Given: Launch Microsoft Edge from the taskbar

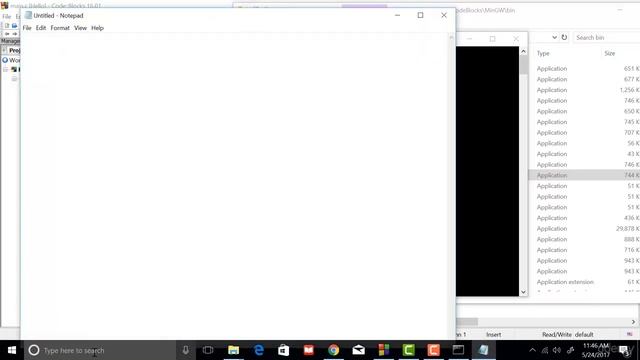Looking at the screenshot, I should pos(258,350).
